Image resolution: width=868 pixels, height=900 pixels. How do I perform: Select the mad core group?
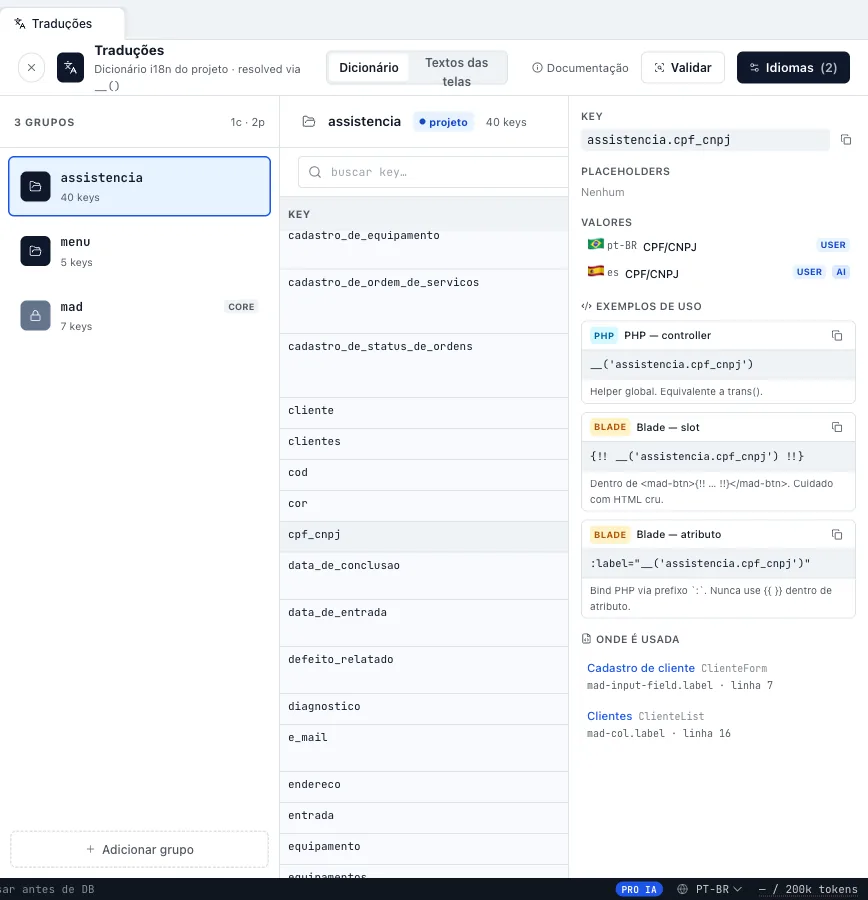tap(140, 316)
